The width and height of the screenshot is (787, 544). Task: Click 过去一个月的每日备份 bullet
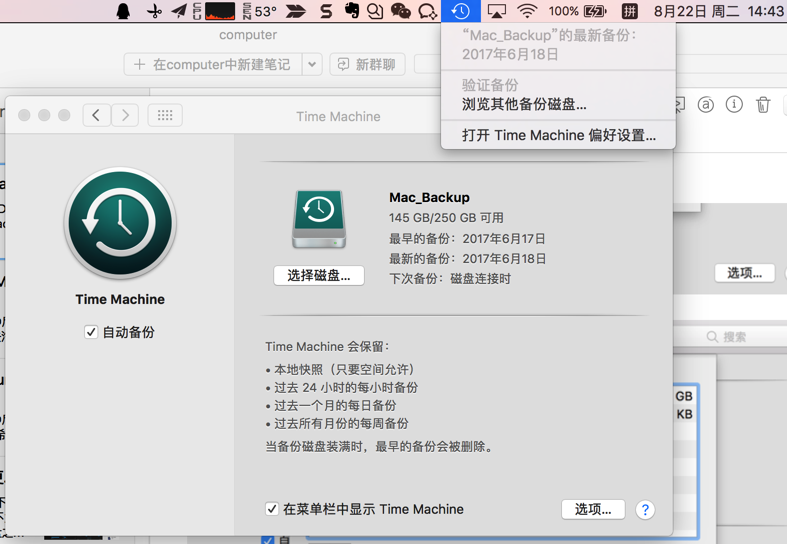(x=331, y=405)
